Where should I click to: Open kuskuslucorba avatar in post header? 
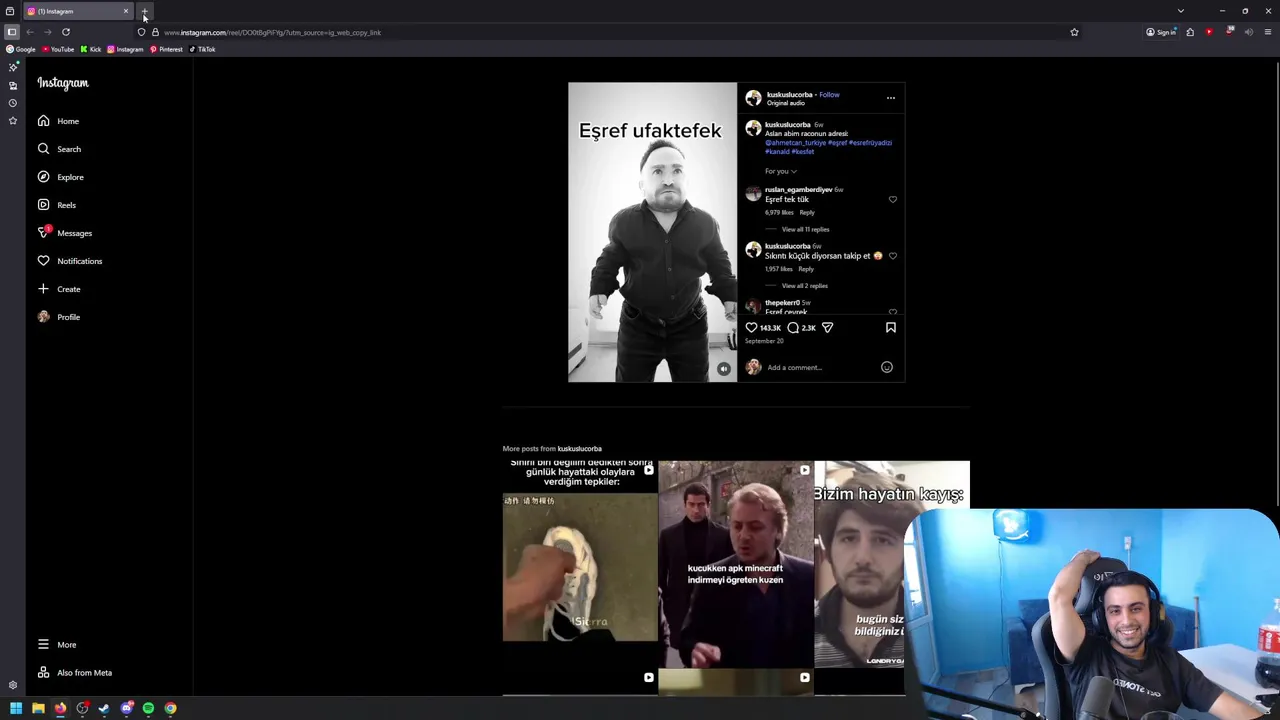pos(753,98)
